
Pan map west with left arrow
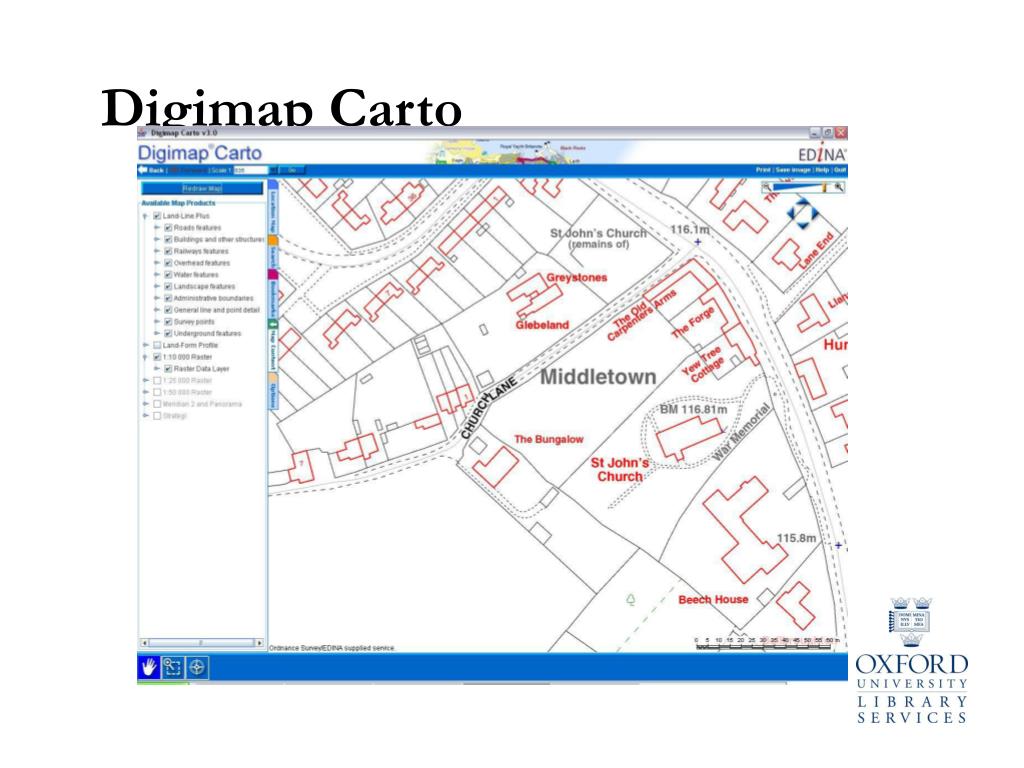792,214
